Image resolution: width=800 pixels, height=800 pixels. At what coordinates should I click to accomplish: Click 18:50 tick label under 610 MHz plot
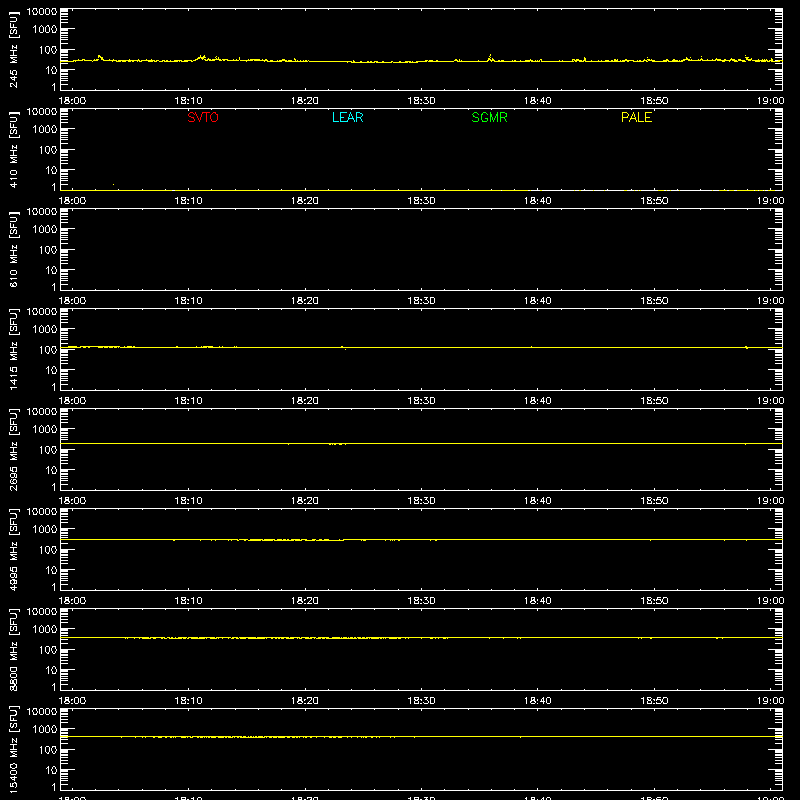coord(654,301)
